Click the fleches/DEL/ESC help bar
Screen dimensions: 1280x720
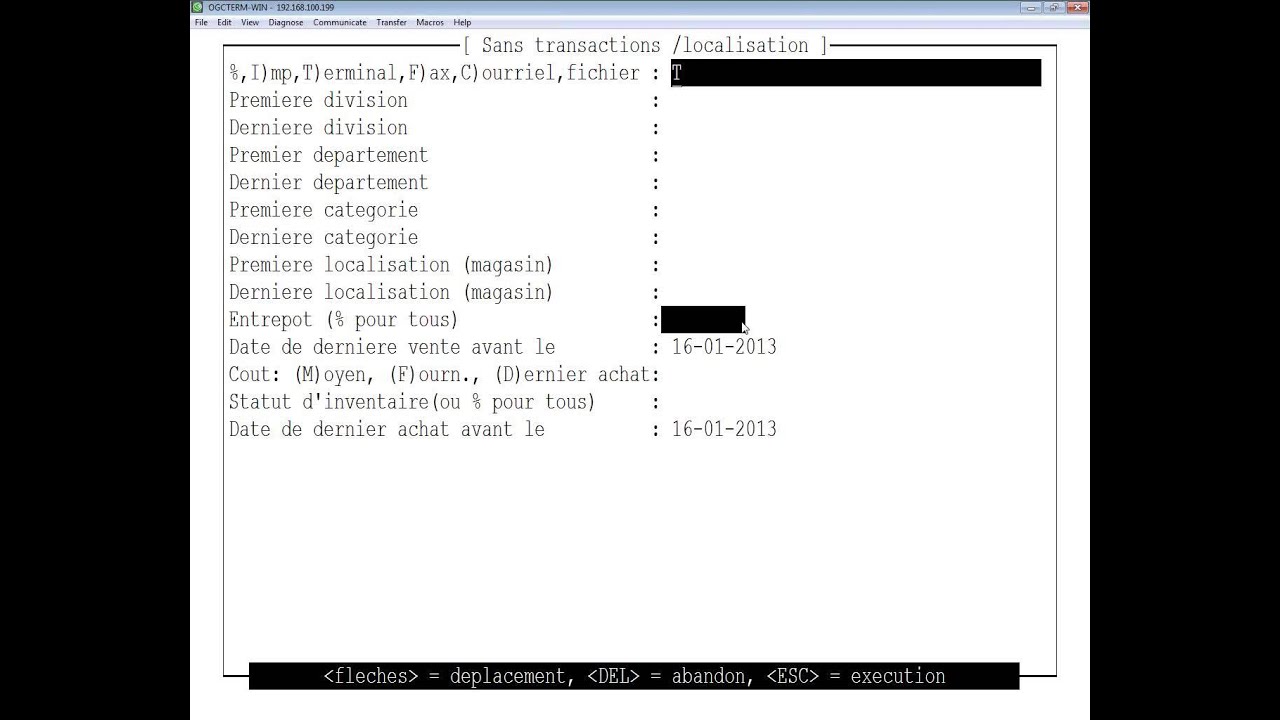coord(634,676)
